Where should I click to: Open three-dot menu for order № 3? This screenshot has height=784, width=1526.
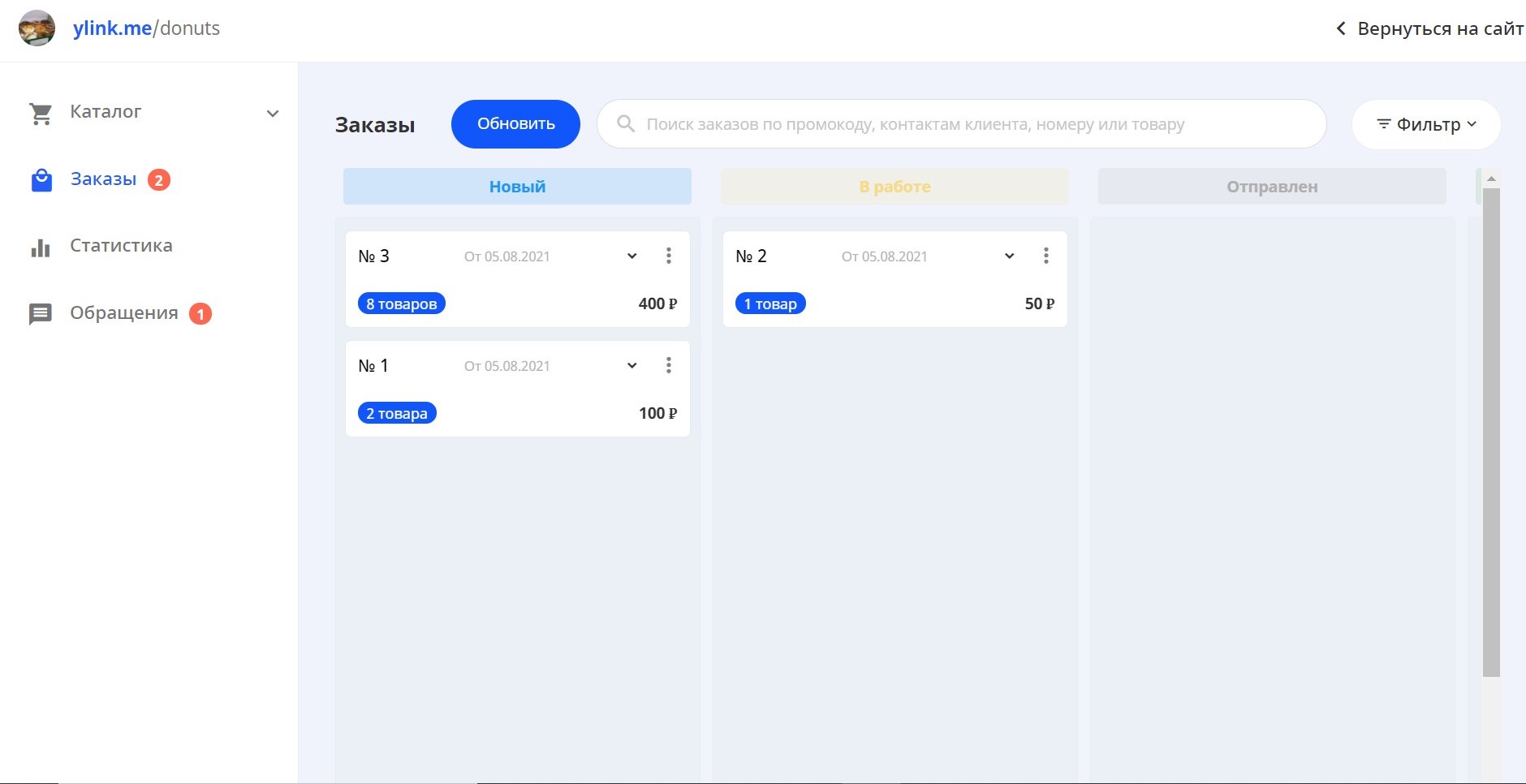(x=669, y=256)
